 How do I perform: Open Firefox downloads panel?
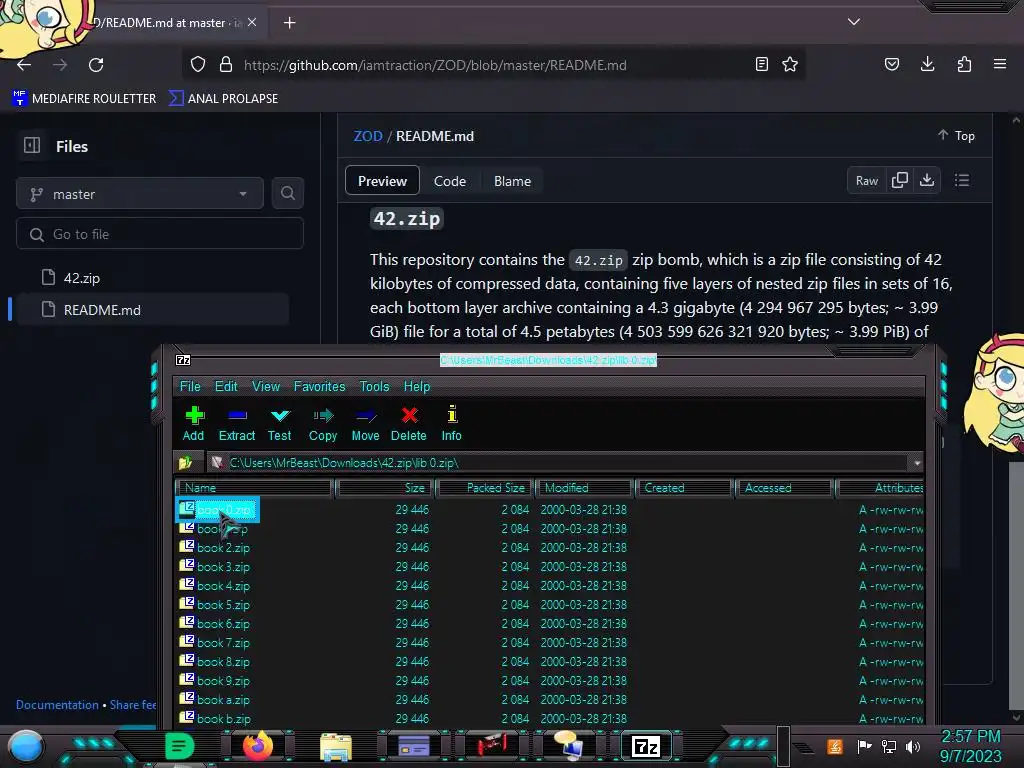coord(927,64)
